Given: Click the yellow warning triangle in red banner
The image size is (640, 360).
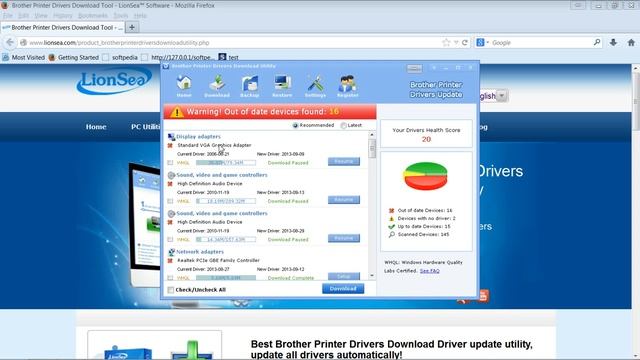Looking at the screenshot, I should (x=177, y=112).
